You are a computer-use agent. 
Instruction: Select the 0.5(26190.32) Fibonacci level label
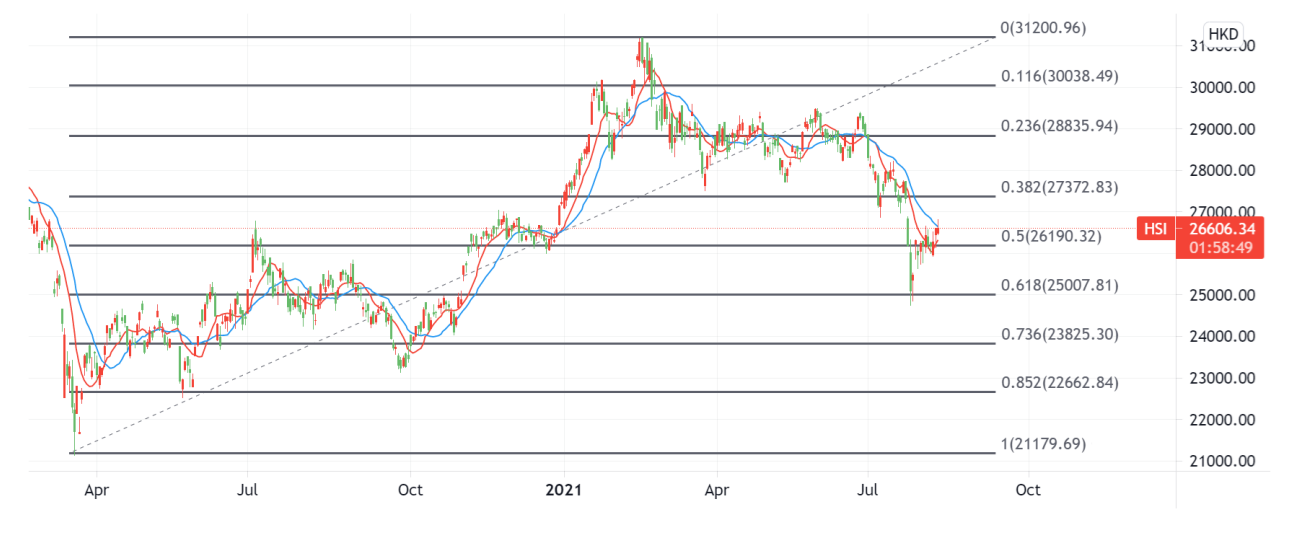(1051, 237)
